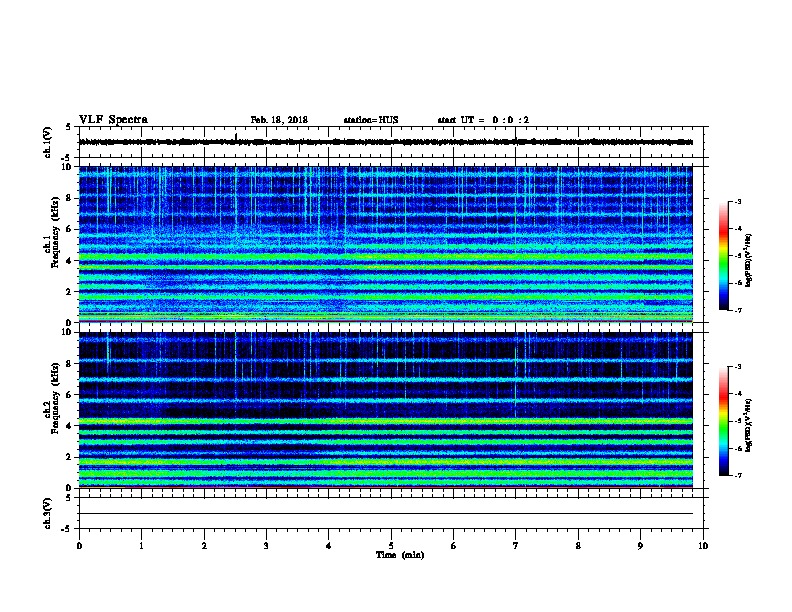Click the "ch.1(V)" axis label

47,142
